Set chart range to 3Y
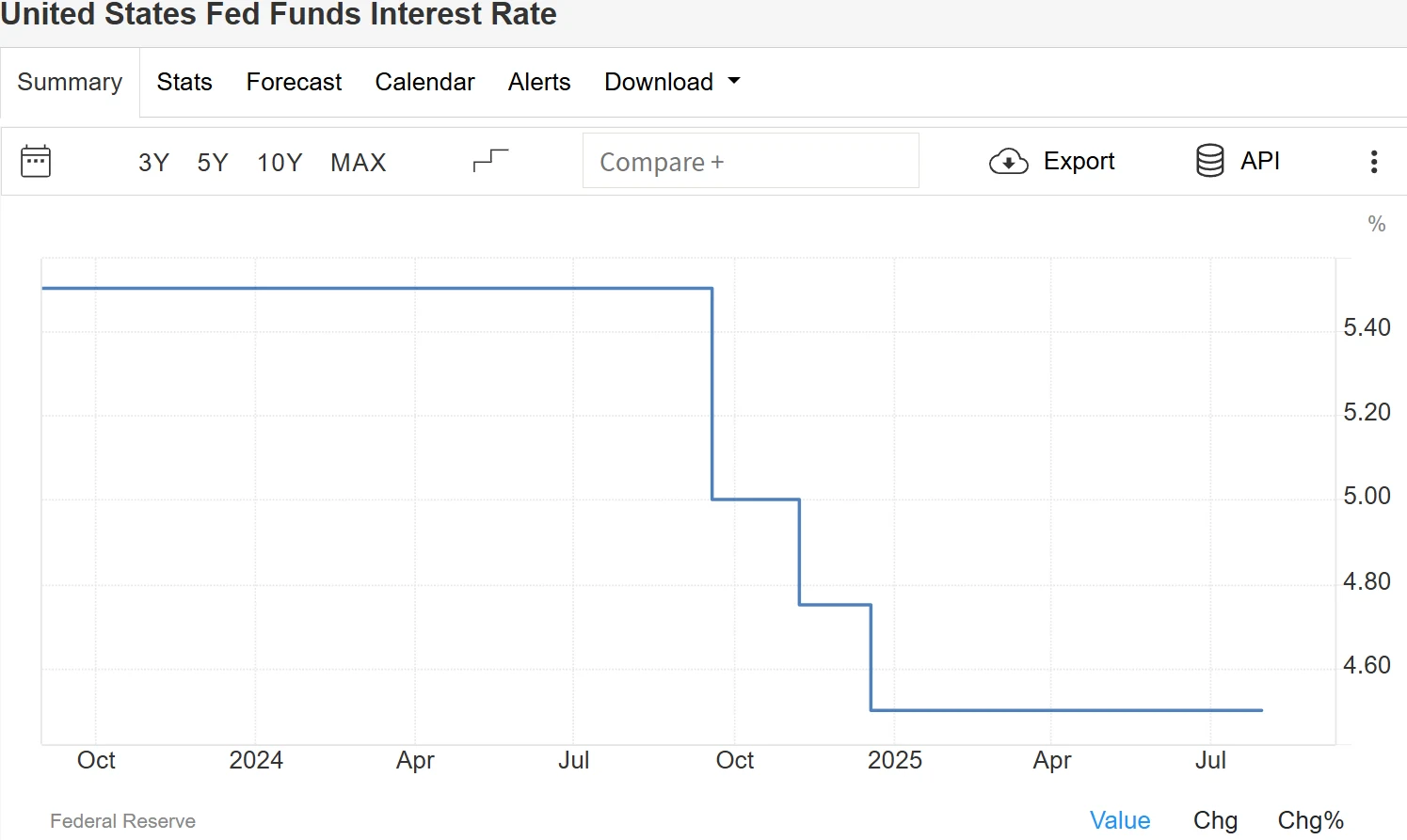The width and height of the screenshot is (1407, 840). click(153, 163)
